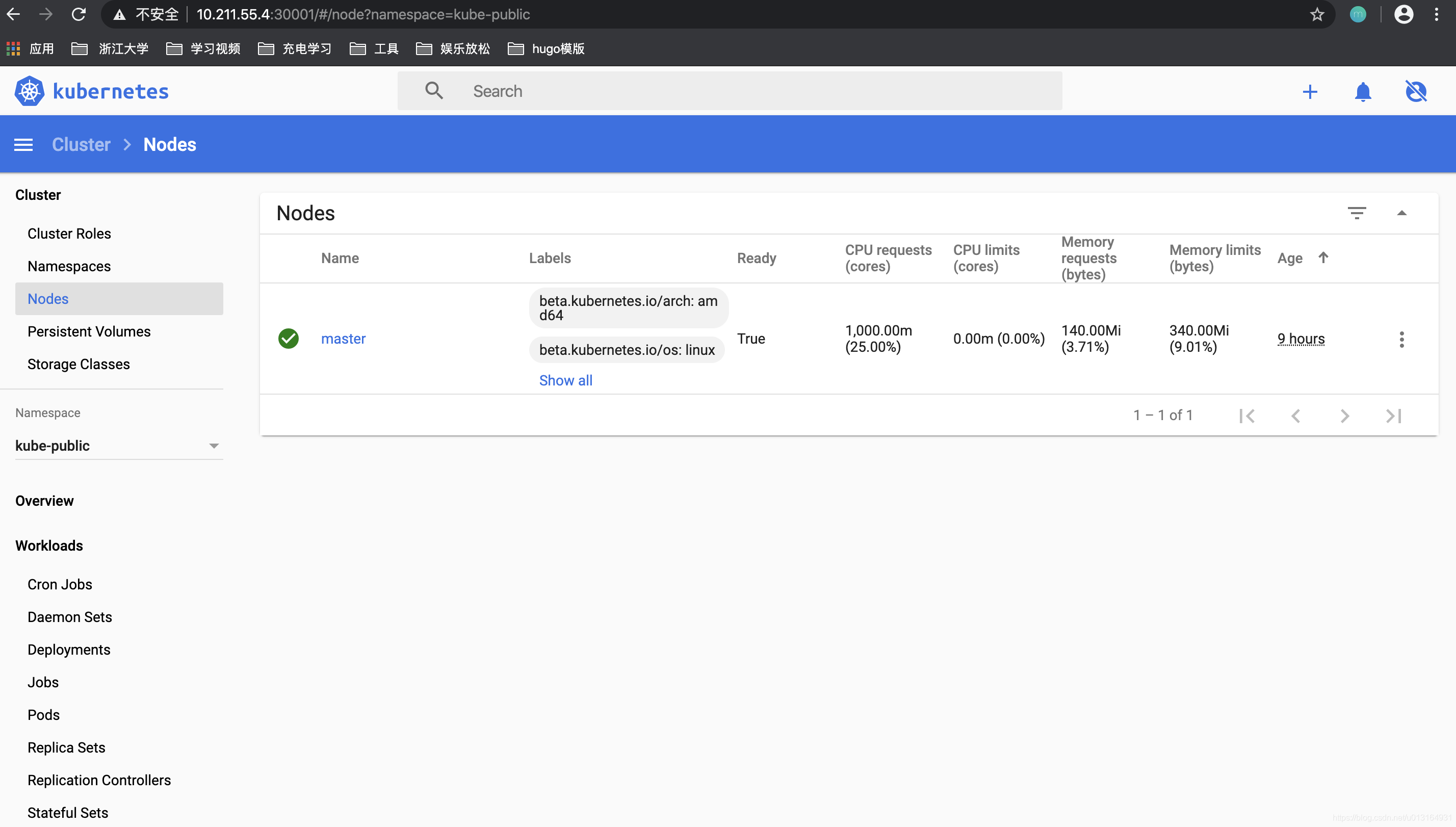Screen dimensions: 1456x827
Task: Open actions menu for master node
Action: click(x=1401, y=339)
